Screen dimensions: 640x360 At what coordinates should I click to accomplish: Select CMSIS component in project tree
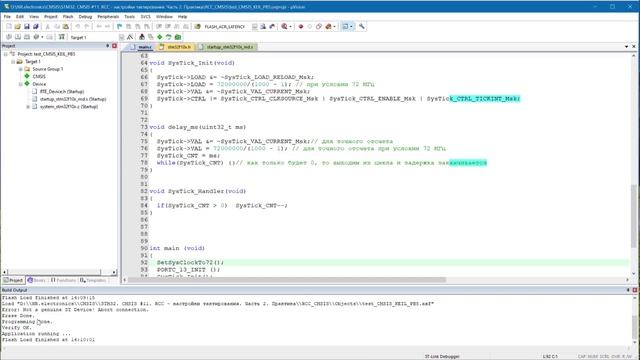tap(39, 77)
